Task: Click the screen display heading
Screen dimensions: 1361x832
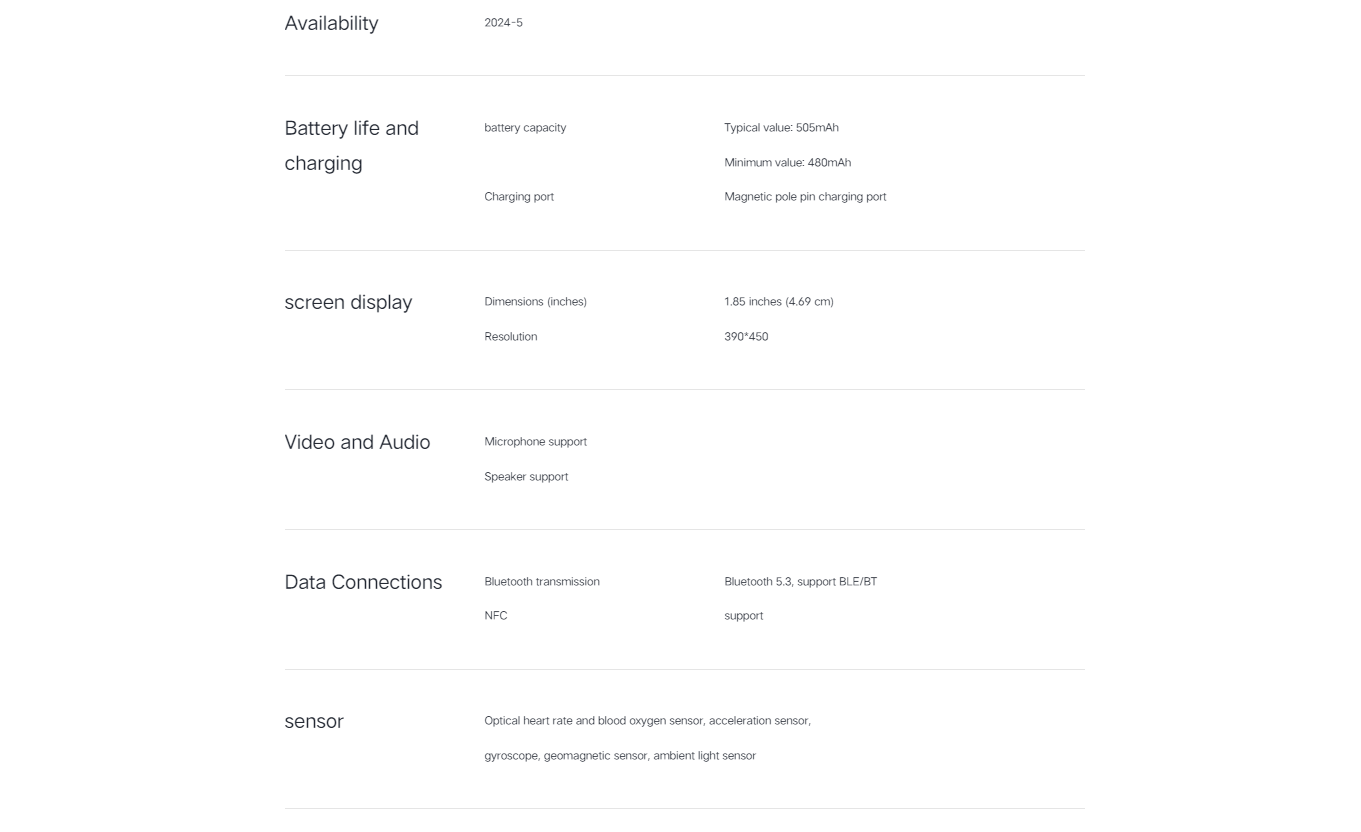Action: tap(348, 302)
